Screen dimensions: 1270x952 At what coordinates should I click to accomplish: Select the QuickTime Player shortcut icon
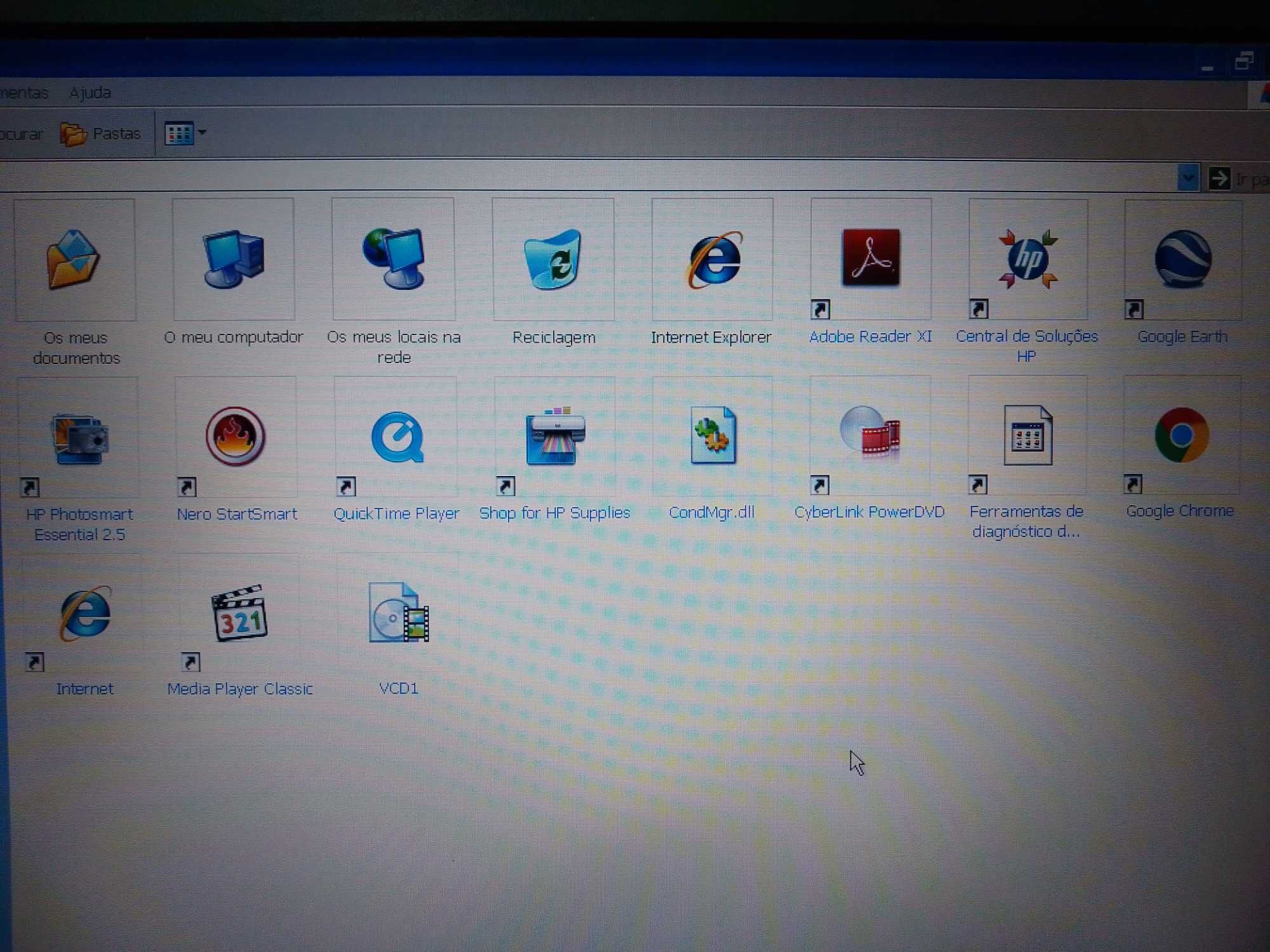click(396, 437)
